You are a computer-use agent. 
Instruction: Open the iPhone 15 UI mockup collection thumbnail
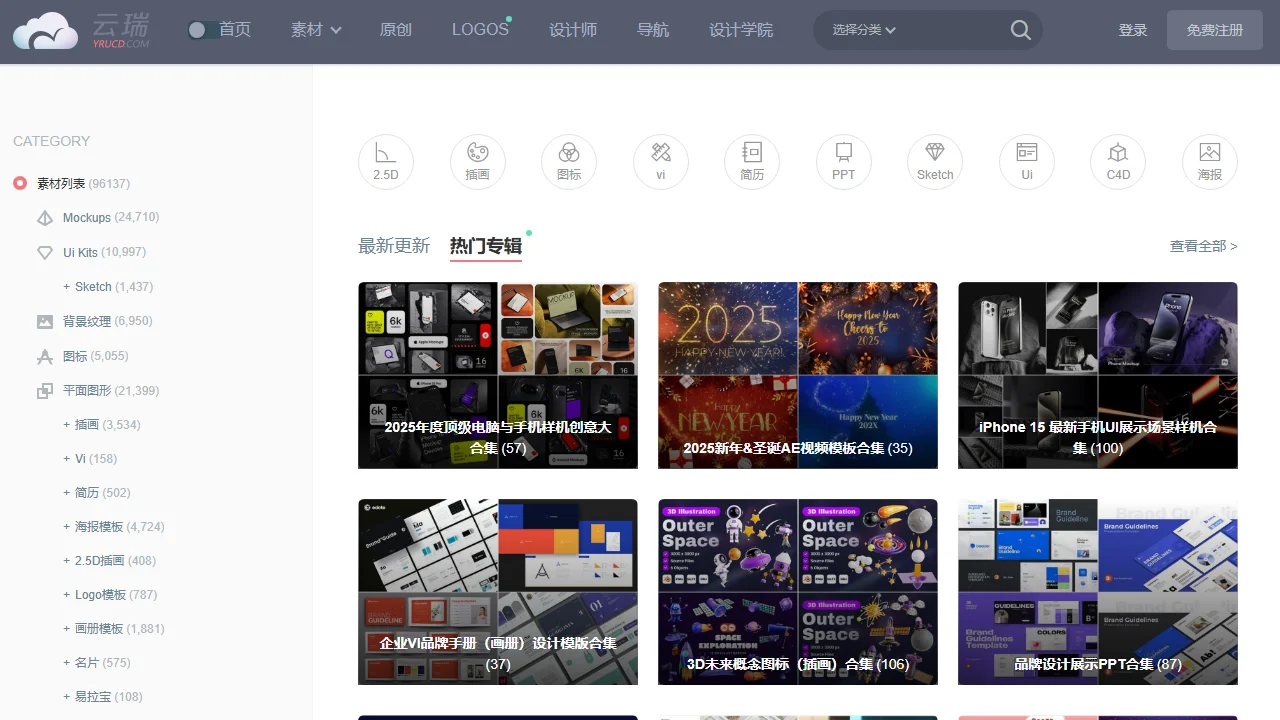[x=1097, y=375]
